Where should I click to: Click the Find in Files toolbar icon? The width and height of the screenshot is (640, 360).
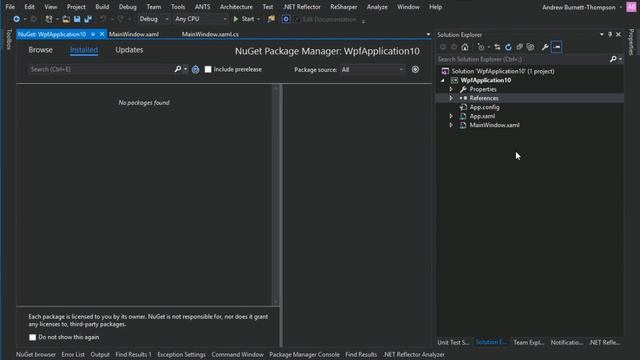(271, 19)
